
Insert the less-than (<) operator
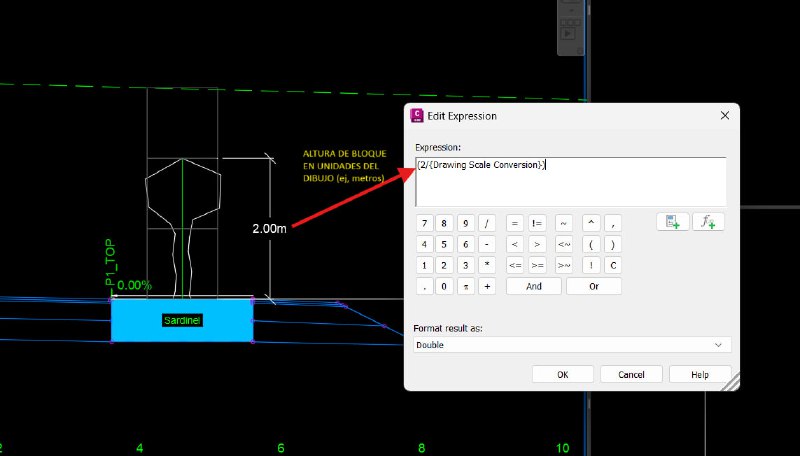pos(514,244)
